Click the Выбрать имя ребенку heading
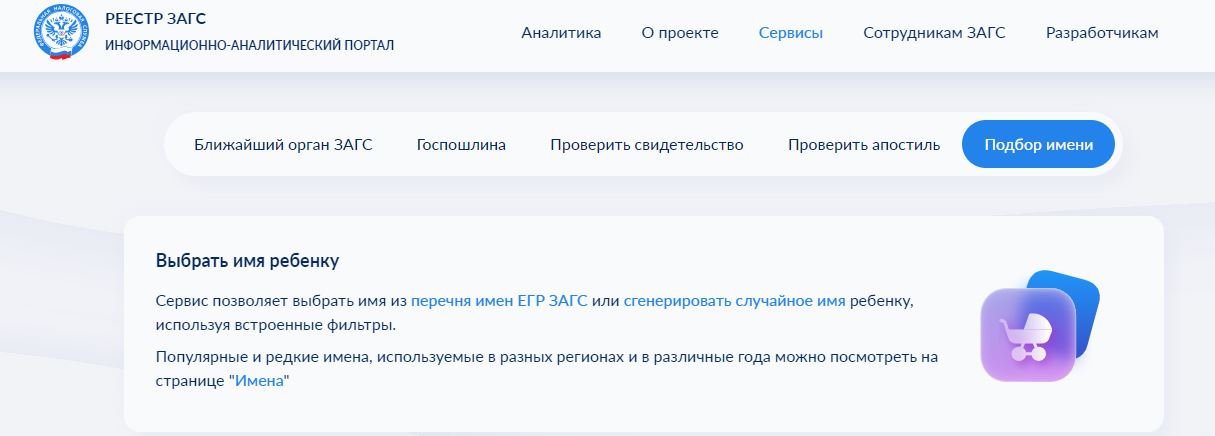This screenshot has width=1215, height=436. pos(247,261)
